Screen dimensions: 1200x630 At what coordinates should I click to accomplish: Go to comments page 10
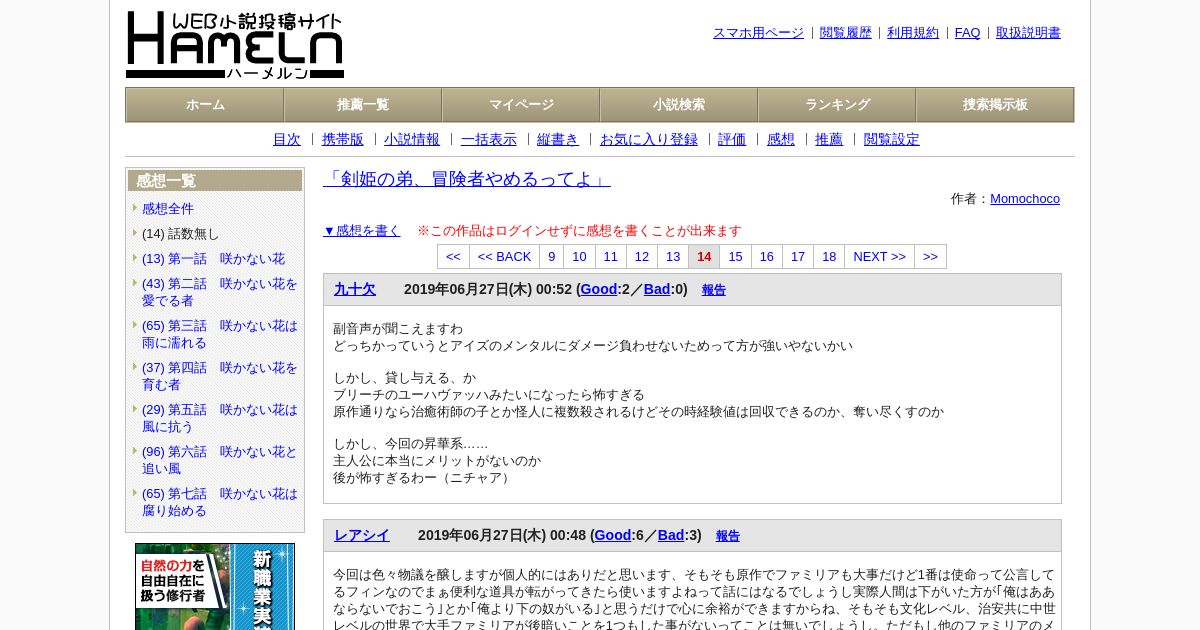579,257
